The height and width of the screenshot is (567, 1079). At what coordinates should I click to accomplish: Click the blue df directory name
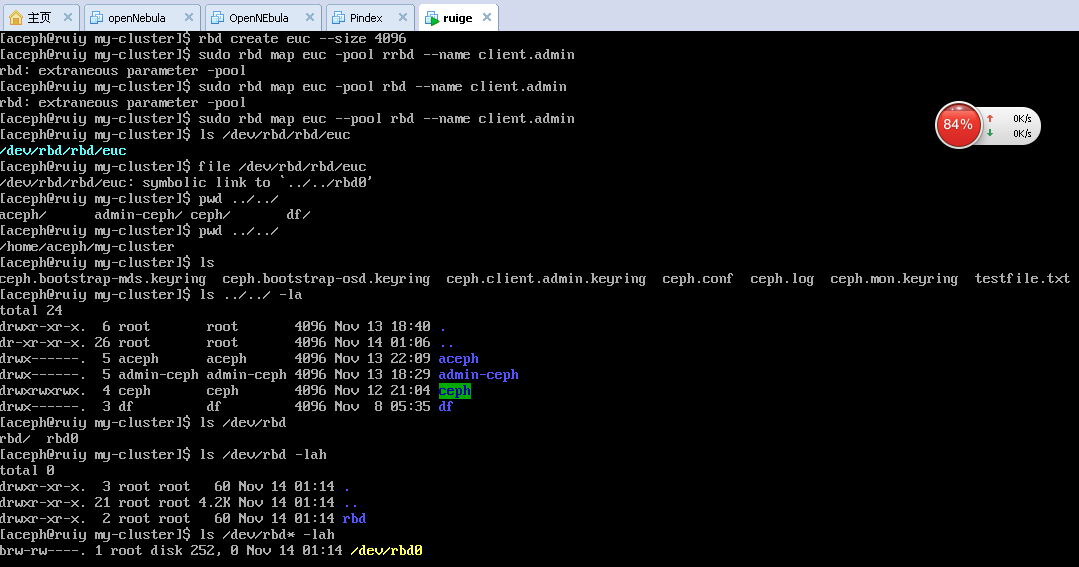click(x=446, y=407)
